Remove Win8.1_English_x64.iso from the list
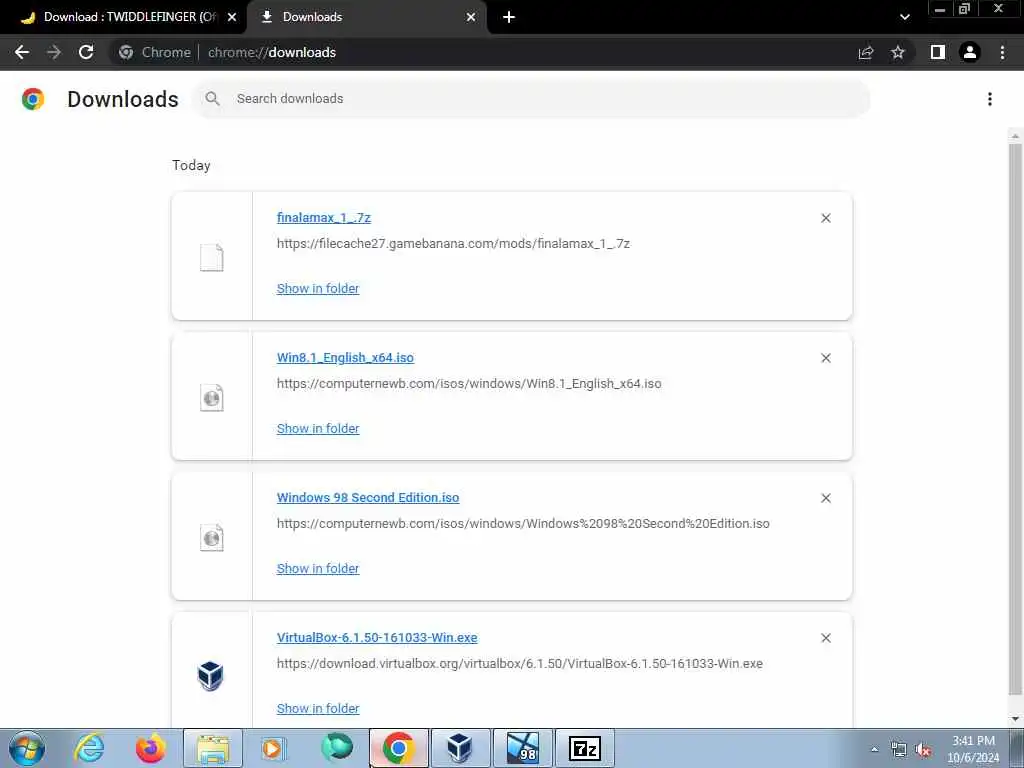Screen dimensions: 1024x768 coord(826,358)
